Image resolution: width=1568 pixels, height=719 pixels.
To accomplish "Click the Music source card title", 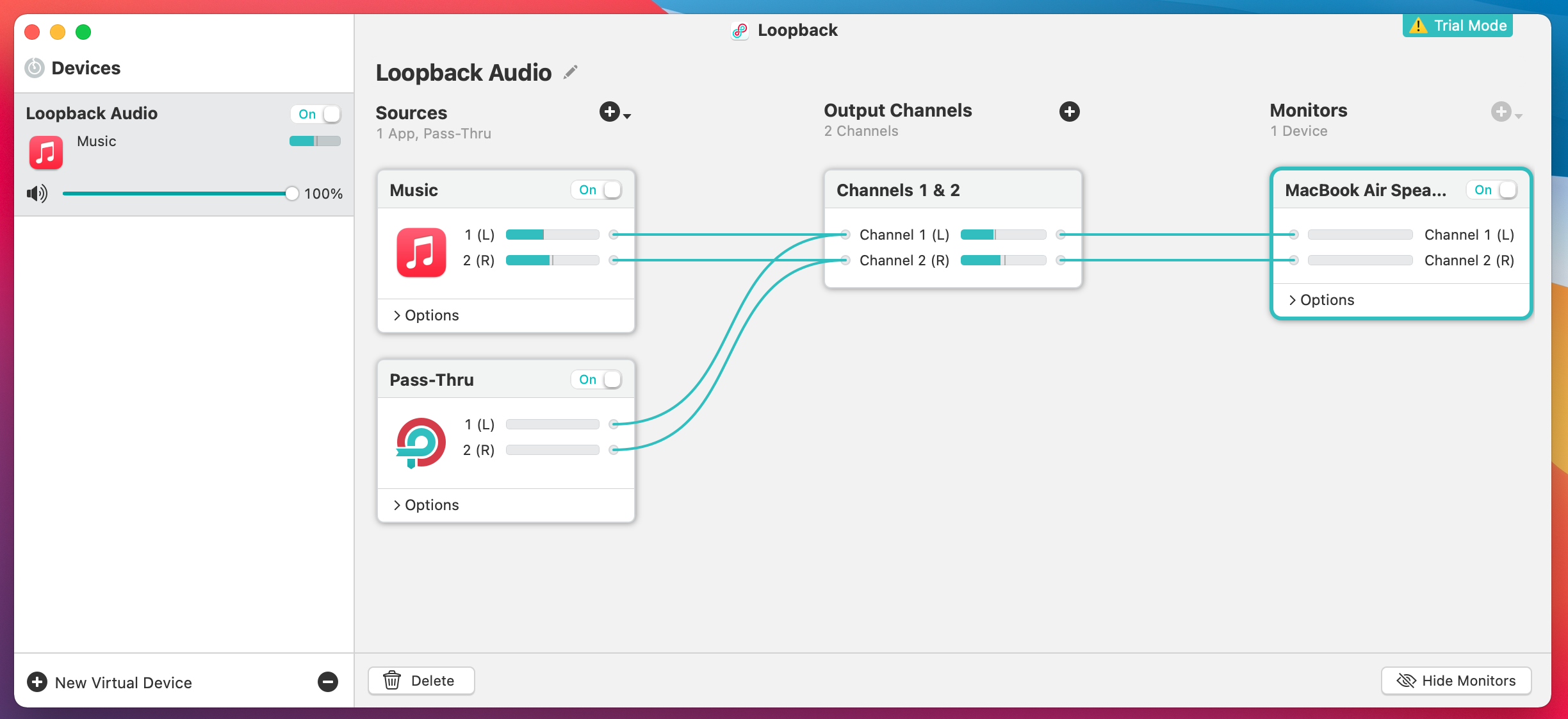I will pos(414,190).
